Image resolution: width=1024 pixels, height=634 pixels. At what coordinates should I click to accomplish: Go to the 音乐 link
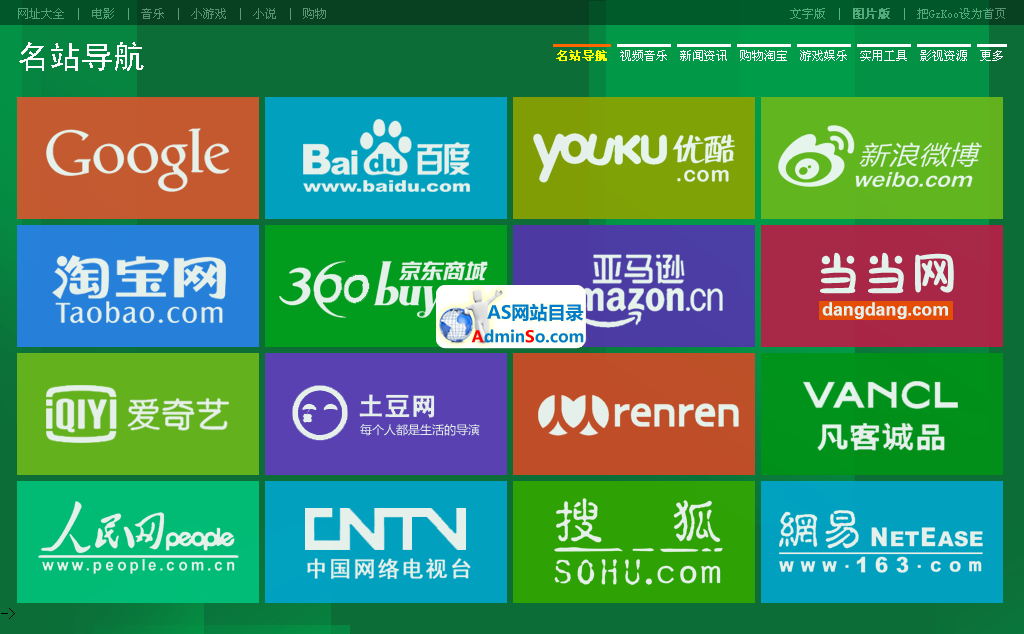point(153,14)
